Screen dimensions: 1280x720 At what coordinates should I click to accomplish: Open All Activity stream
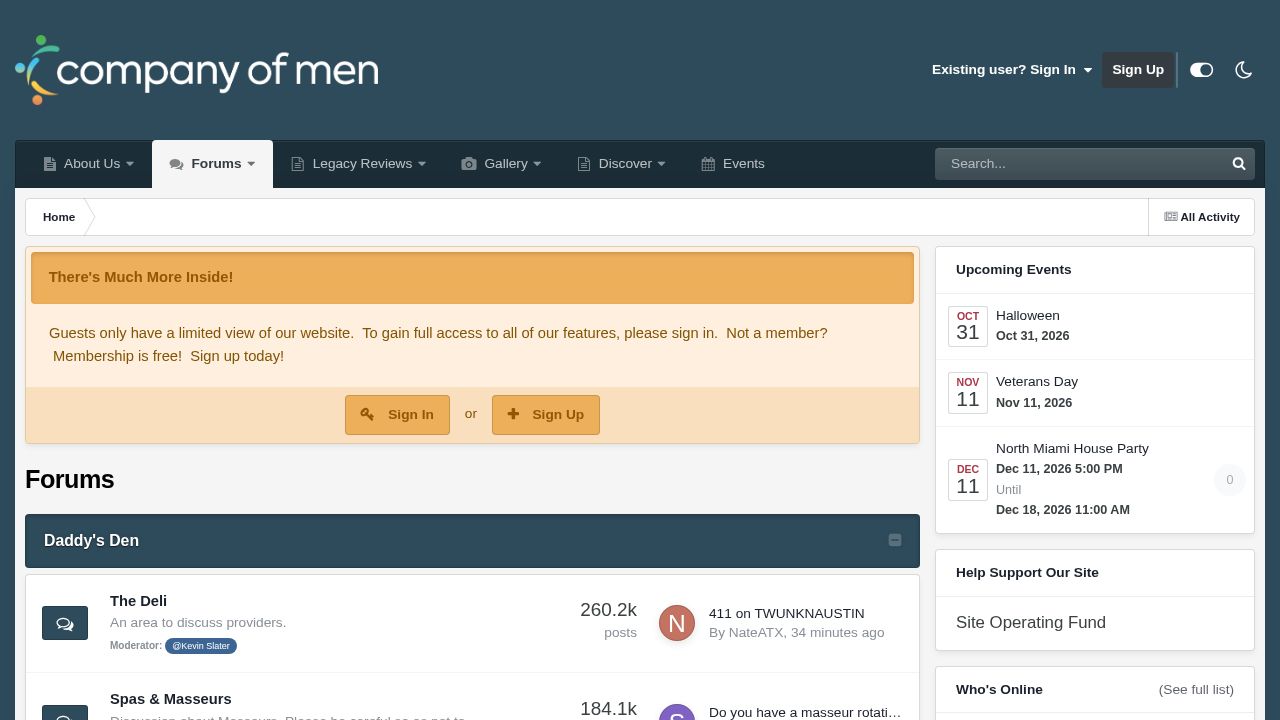pos(1202,217)
